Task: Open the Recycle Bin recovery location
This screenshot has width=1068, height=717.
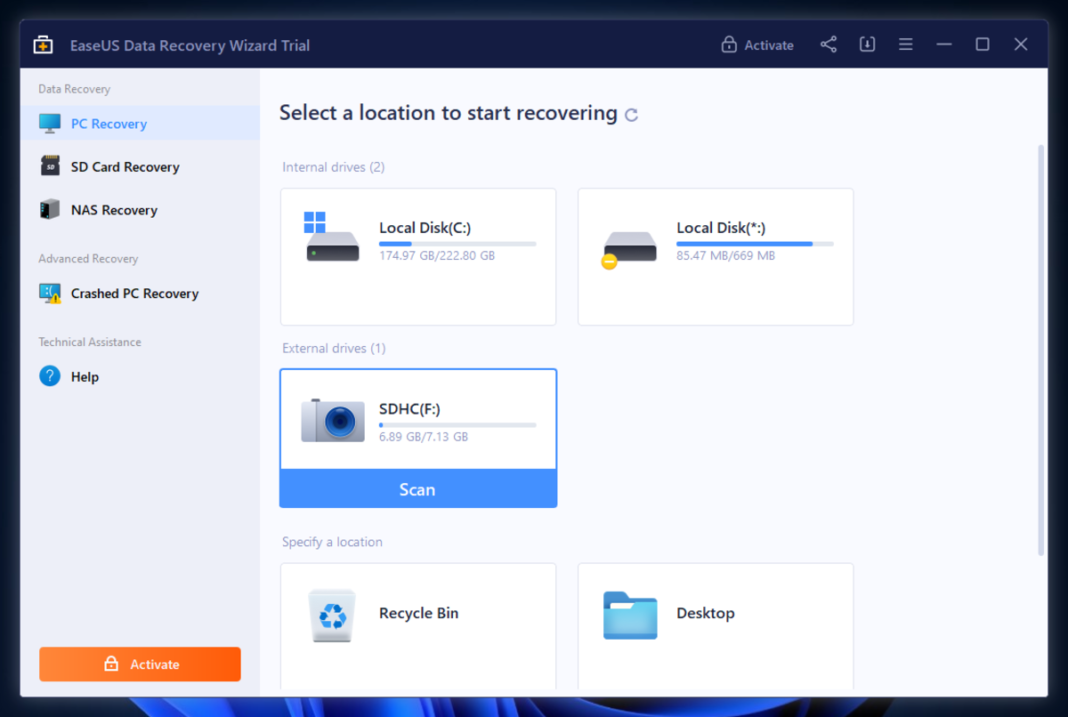Action: pos(417,613)
